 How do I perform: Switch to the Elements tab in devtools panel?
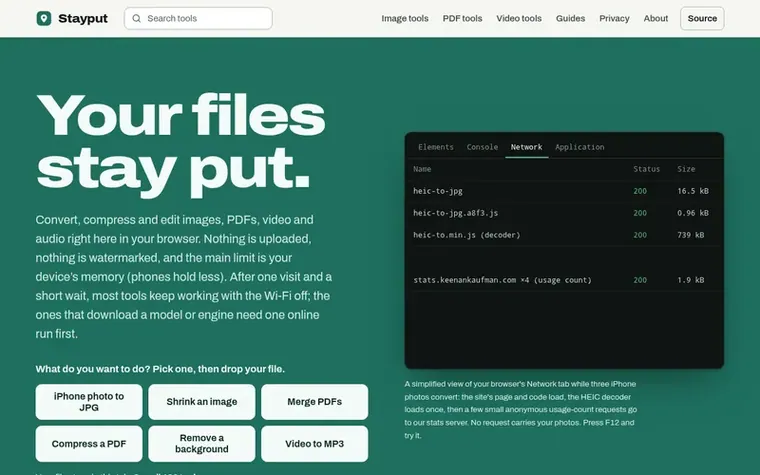pyautogui.click(x=436, y=147)
